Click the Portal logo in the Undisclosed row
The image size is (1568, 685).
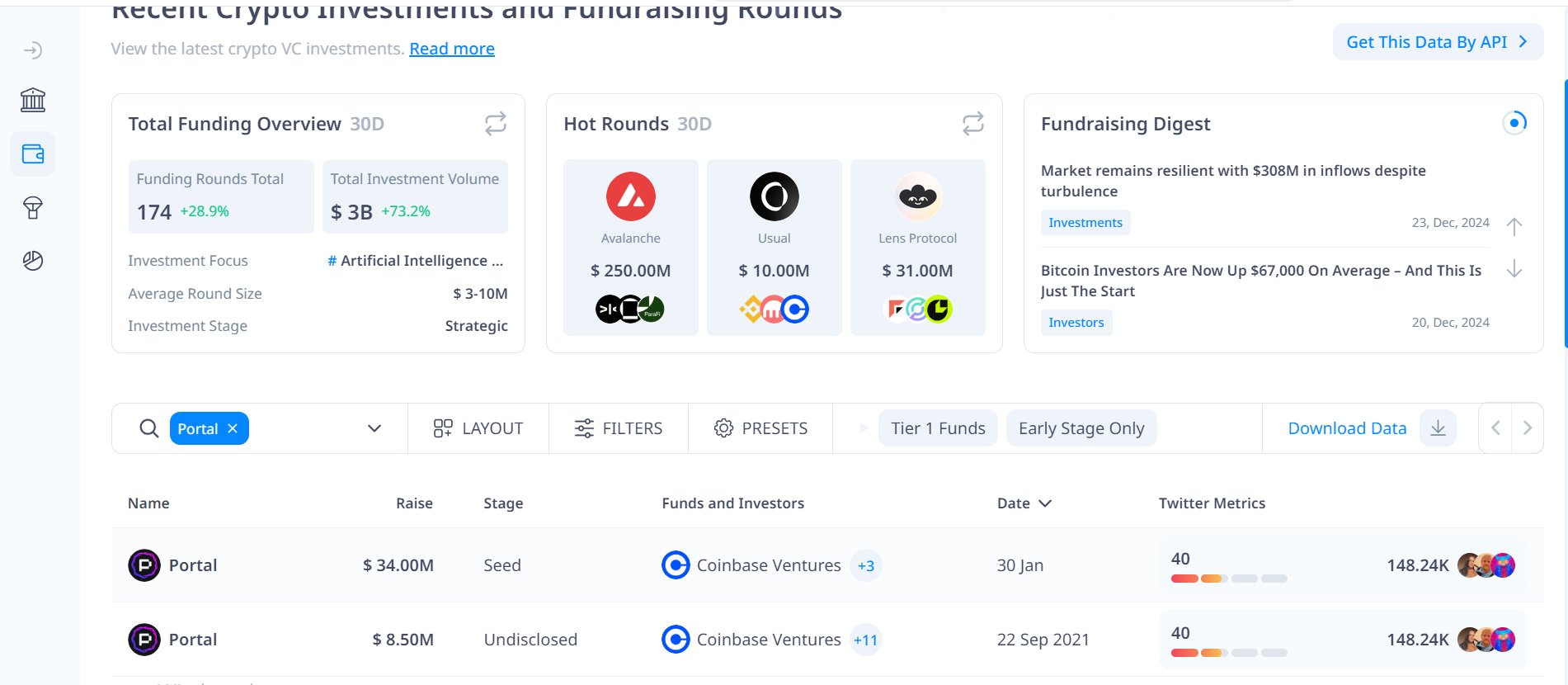coord(144,640)
